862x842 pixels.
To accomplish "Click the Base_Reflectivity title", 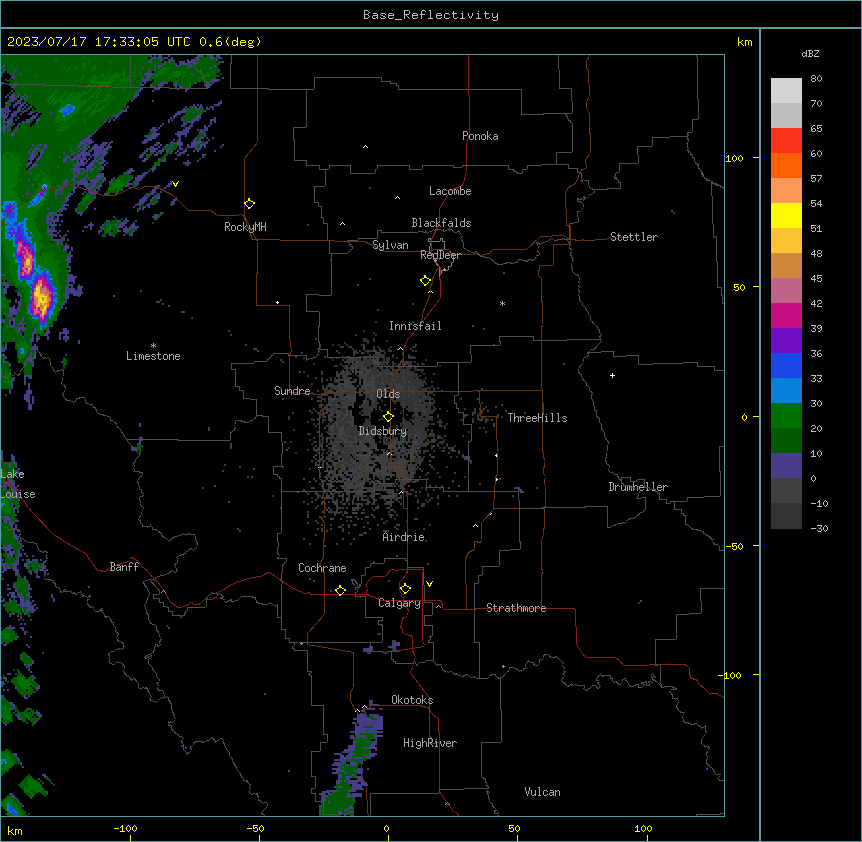I will 431,15.
